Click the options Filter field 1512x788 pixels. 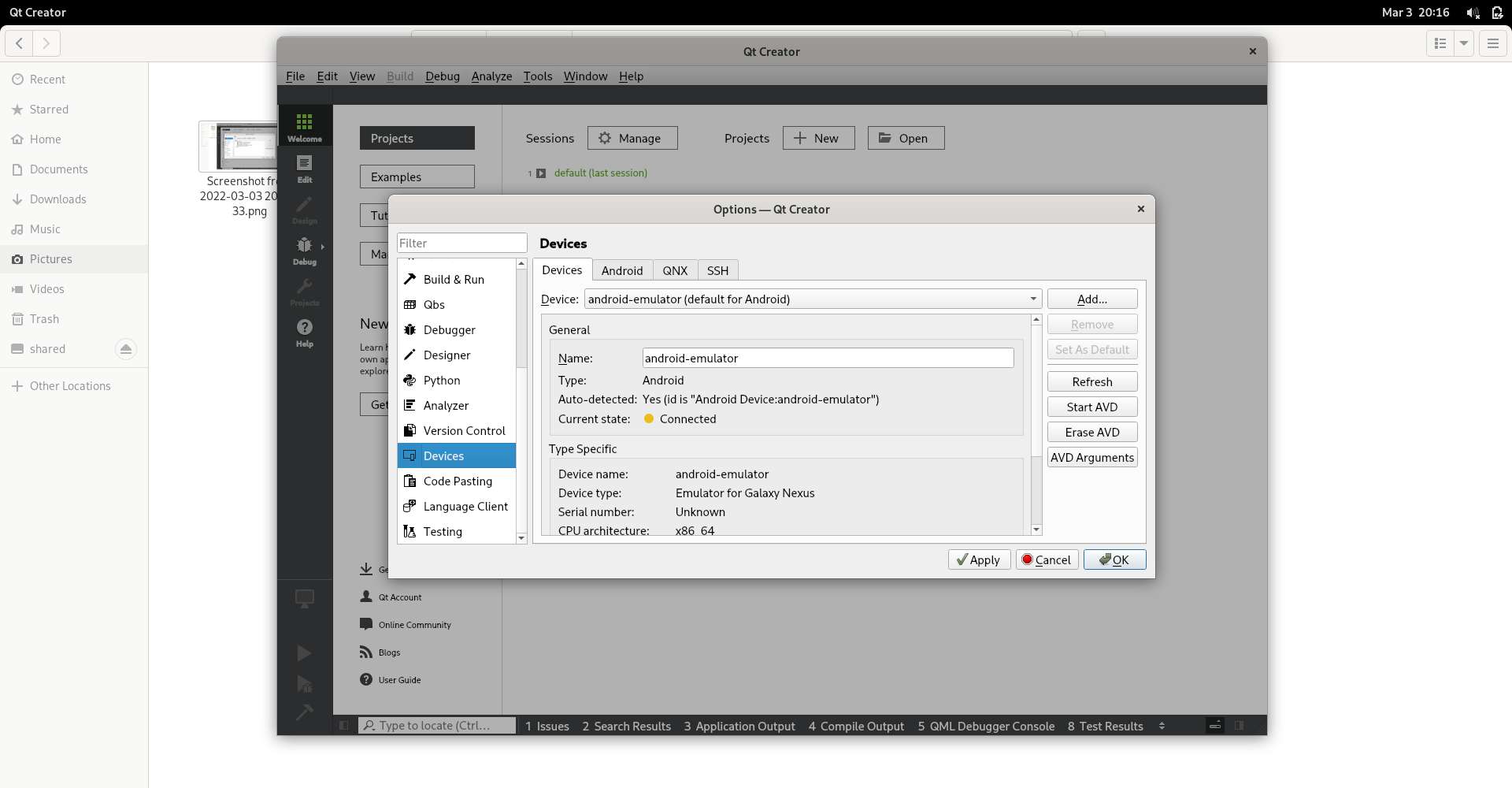tap(461, 243)
